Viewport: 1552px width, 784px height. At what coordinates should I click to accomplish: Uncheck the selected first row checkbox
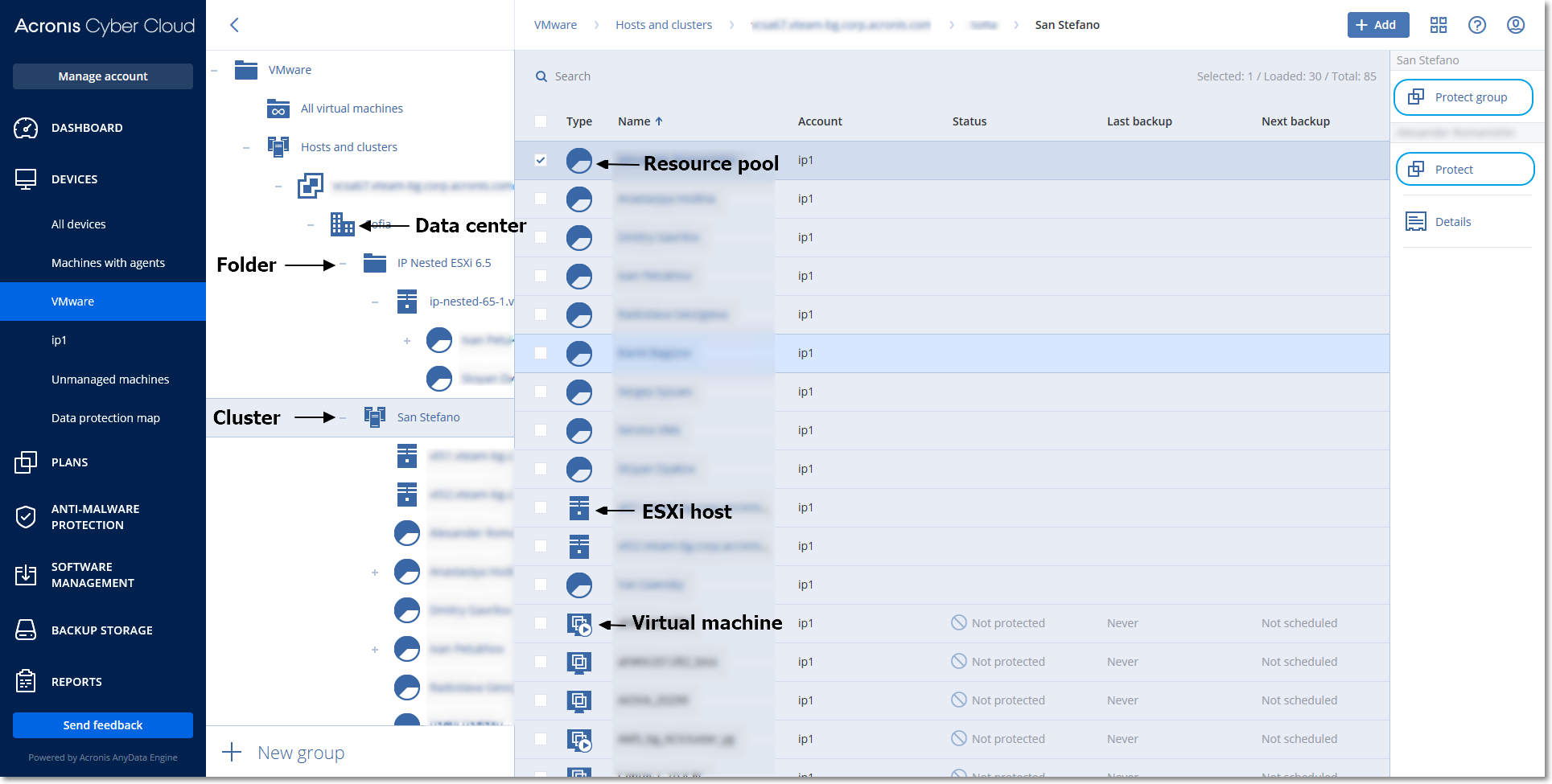[541, 160]
